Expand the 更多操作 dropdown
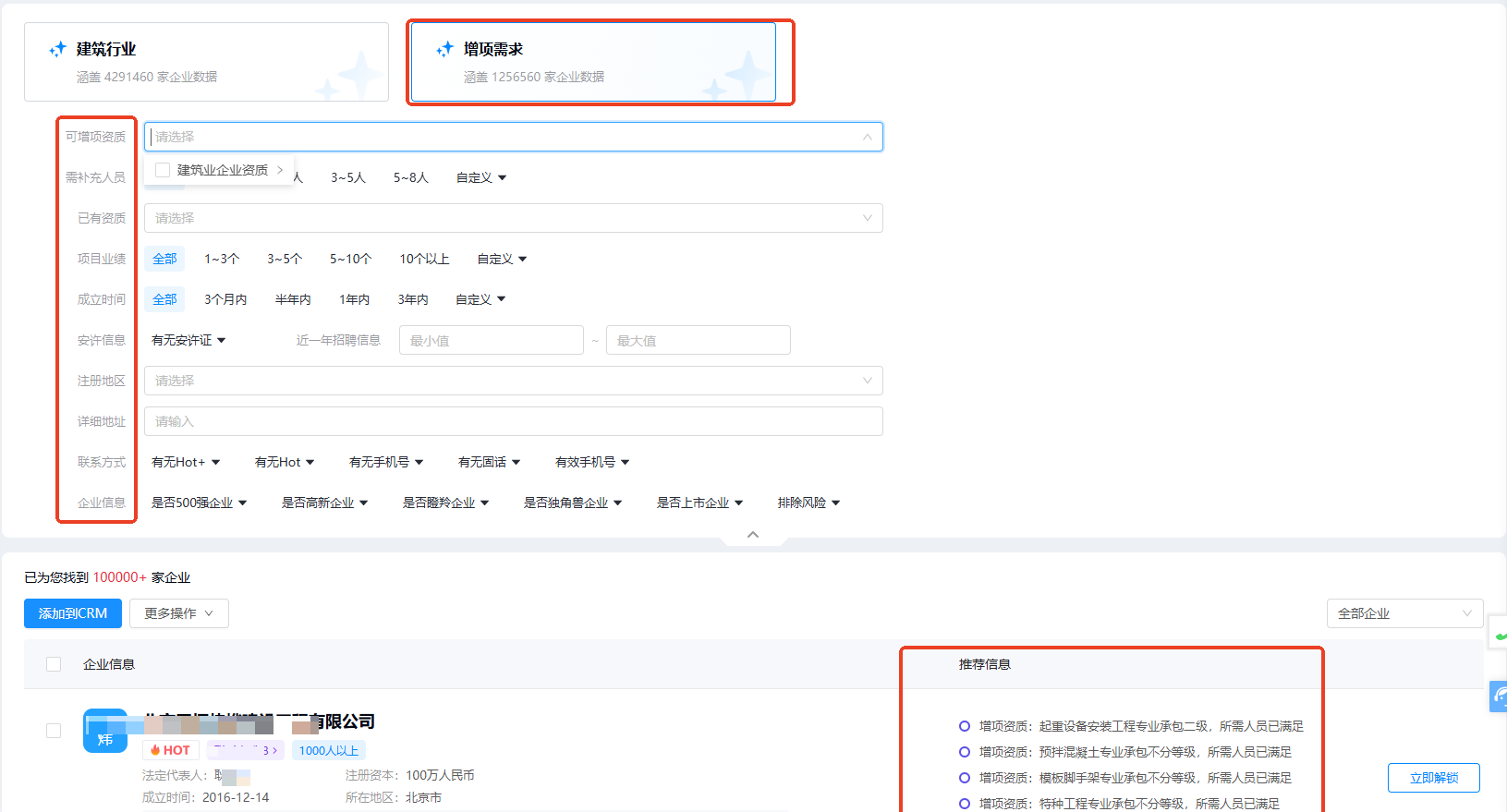The image size is (1507, 812). 178,613
